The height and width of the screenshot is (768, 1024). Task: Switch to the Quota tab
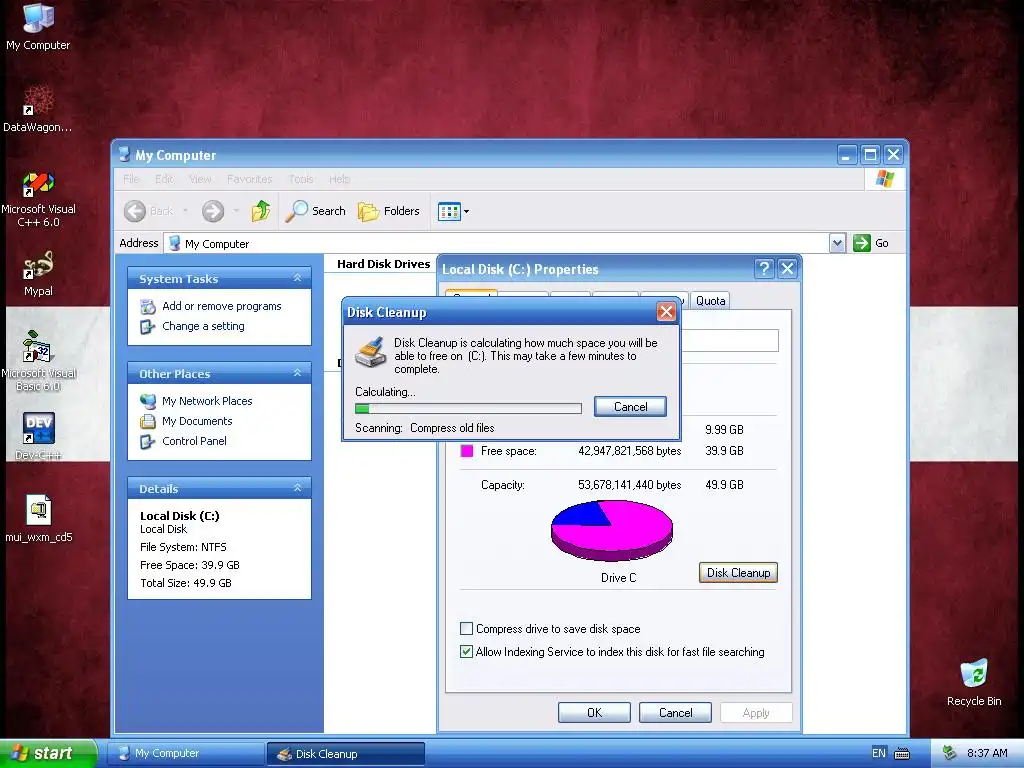(710, 300)
